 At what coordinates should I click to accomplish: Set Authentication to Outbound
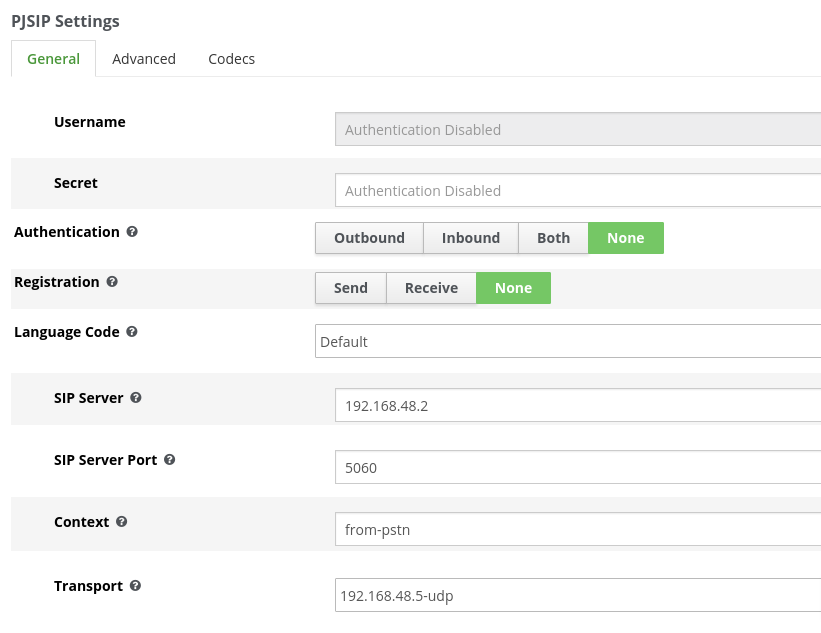click(369, 238)
